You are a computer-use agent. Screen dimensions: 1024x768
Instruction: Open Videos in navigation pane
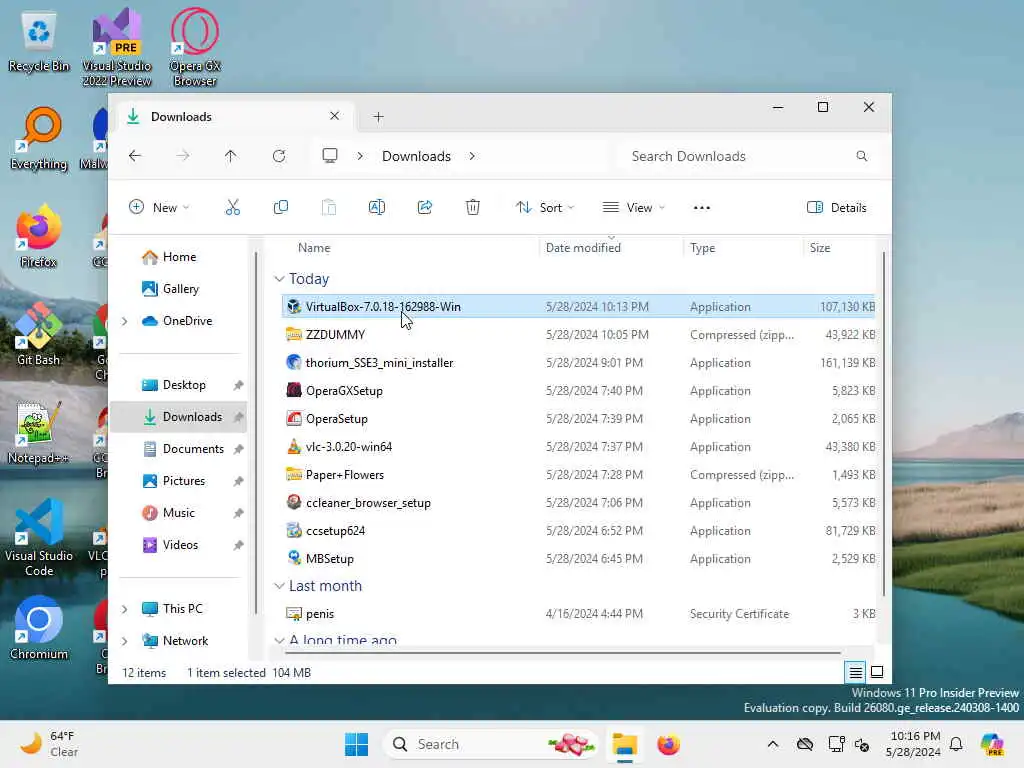[178, 545]
